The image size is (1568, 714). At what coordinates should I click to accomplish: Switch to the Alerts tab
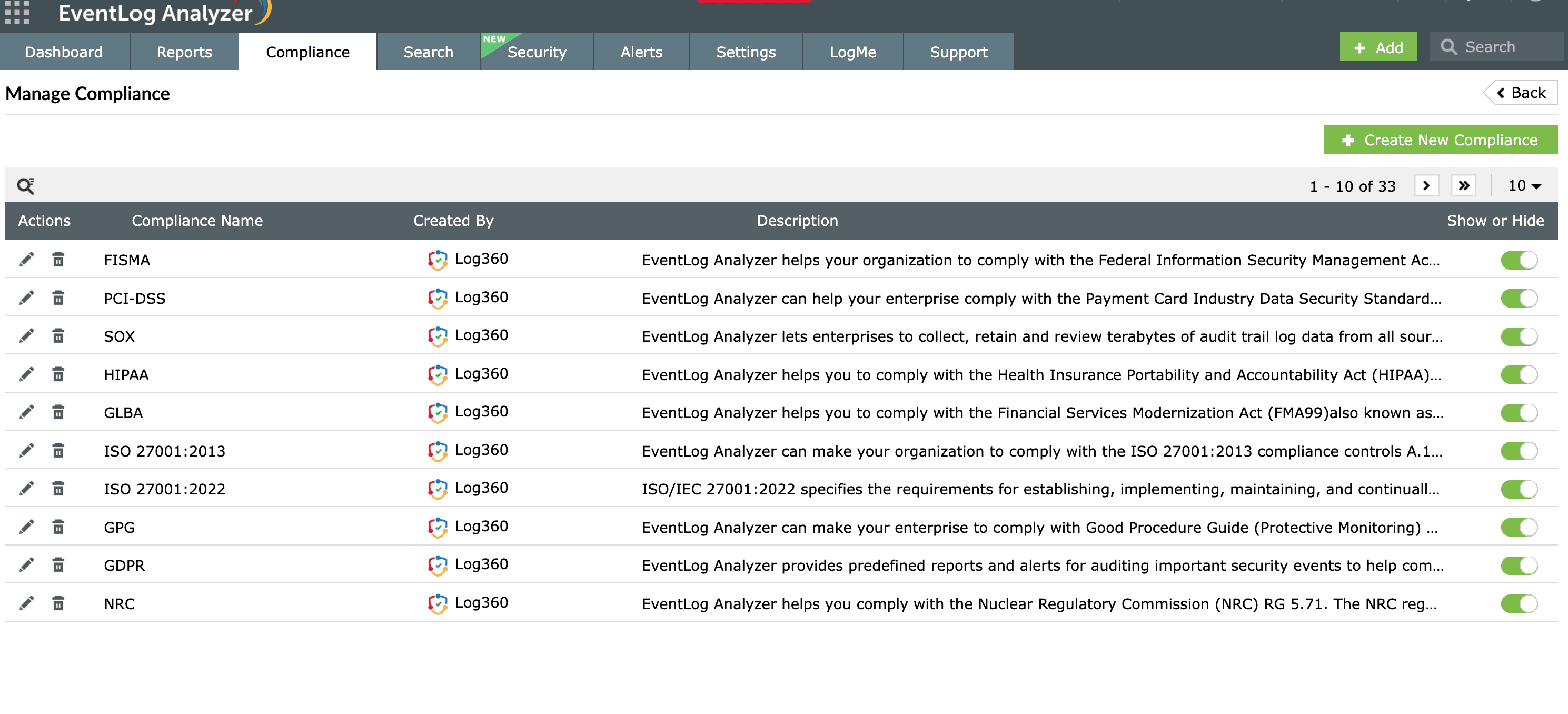tap(641, 52)
